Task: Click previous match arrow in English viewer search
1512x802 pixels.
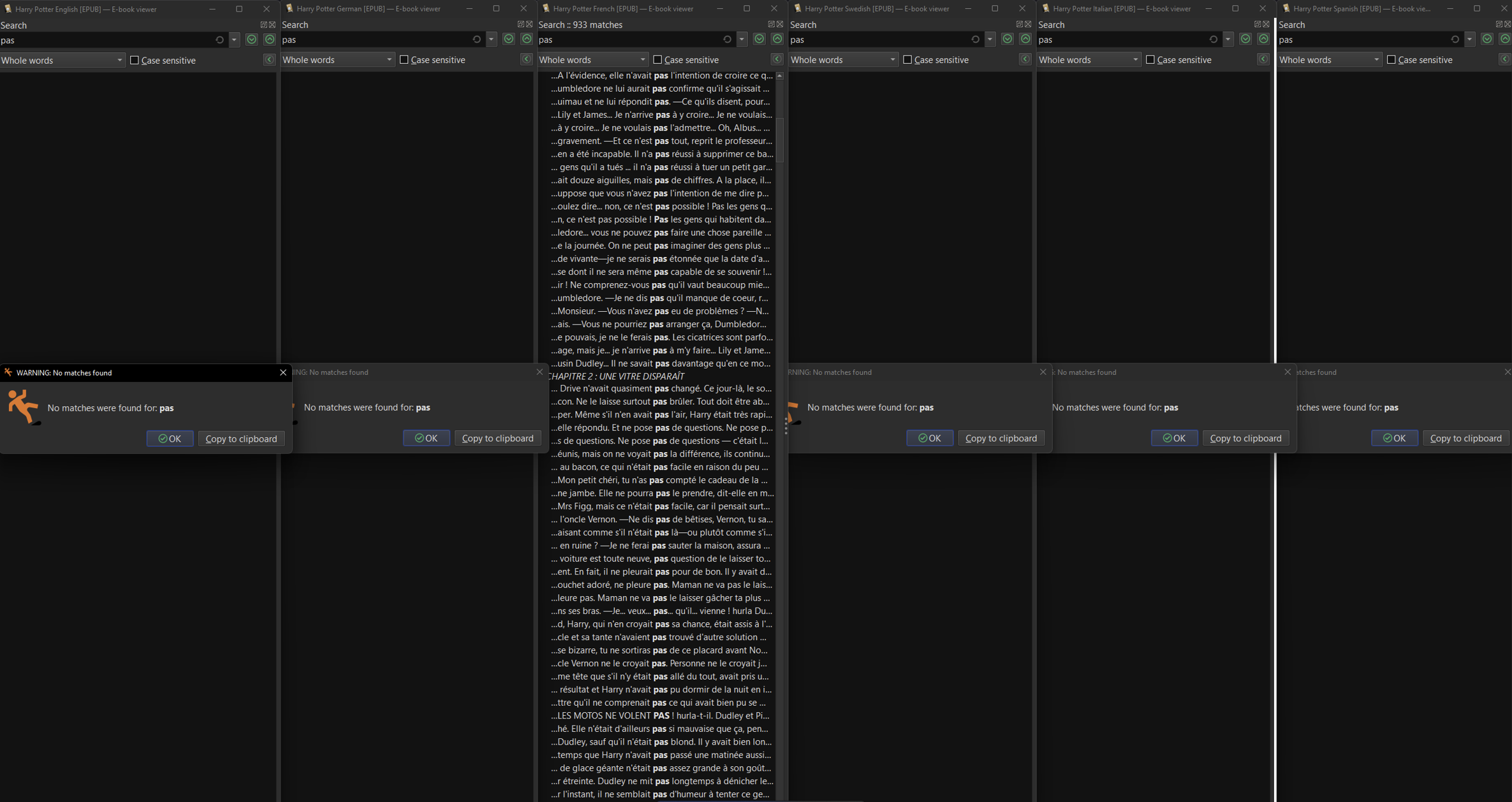Action: (270, 40)
